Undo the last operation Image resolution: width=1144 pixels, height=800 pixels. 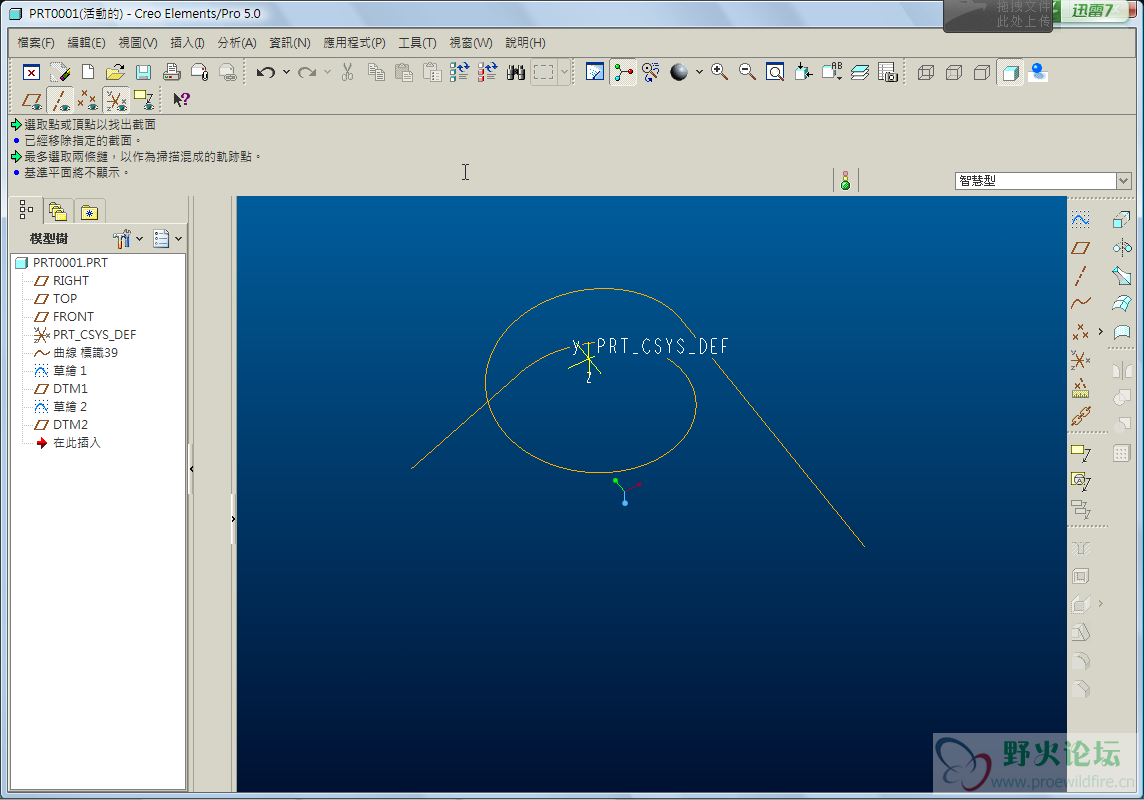pyautogui.click(x=266, y=72)
